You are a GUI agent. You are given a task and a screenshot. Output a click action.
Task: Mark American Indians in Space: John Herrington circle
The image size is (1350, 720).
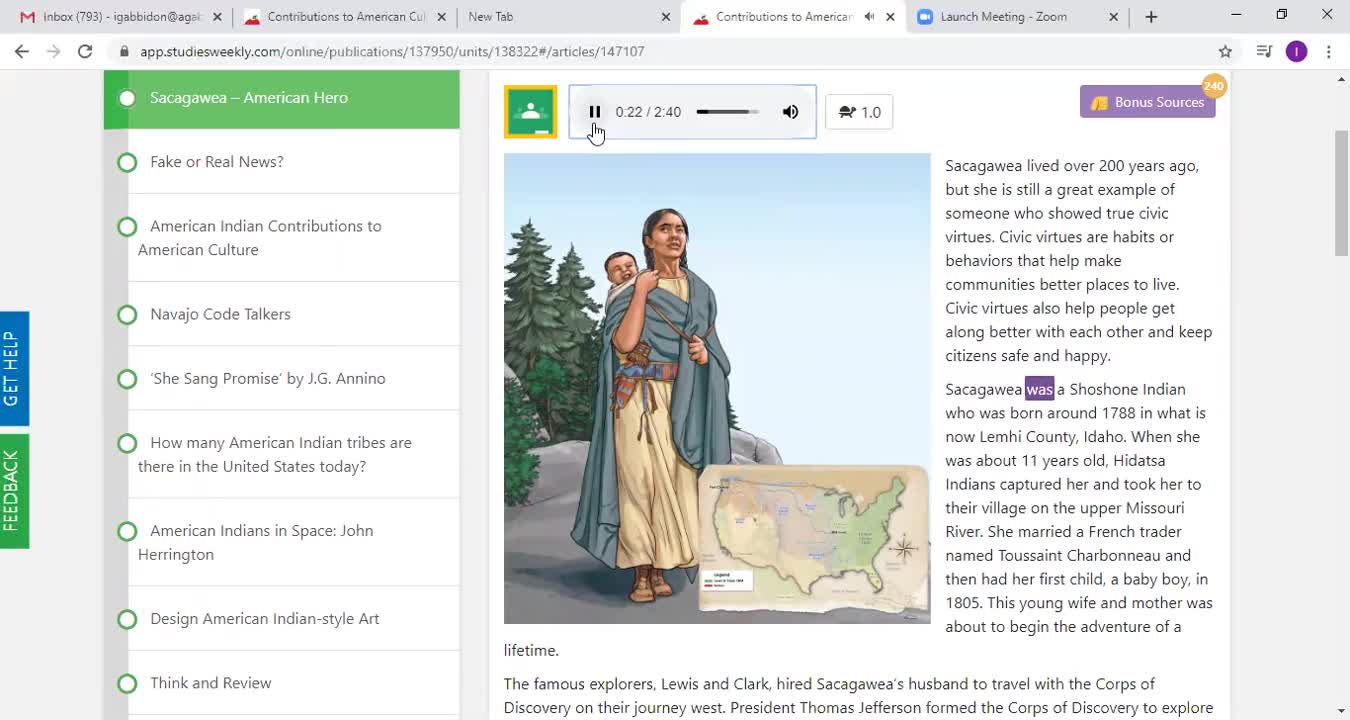[127, 531]
